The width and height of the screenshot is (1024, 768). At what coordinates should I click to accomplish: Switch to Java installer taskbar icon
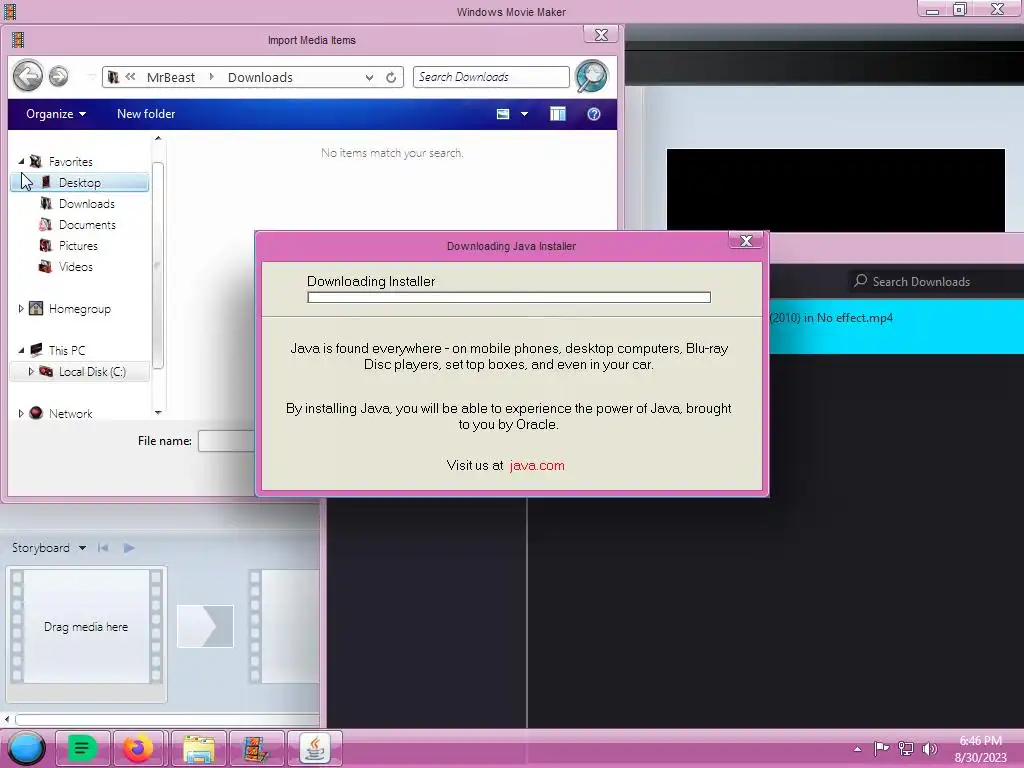(315, 748)
